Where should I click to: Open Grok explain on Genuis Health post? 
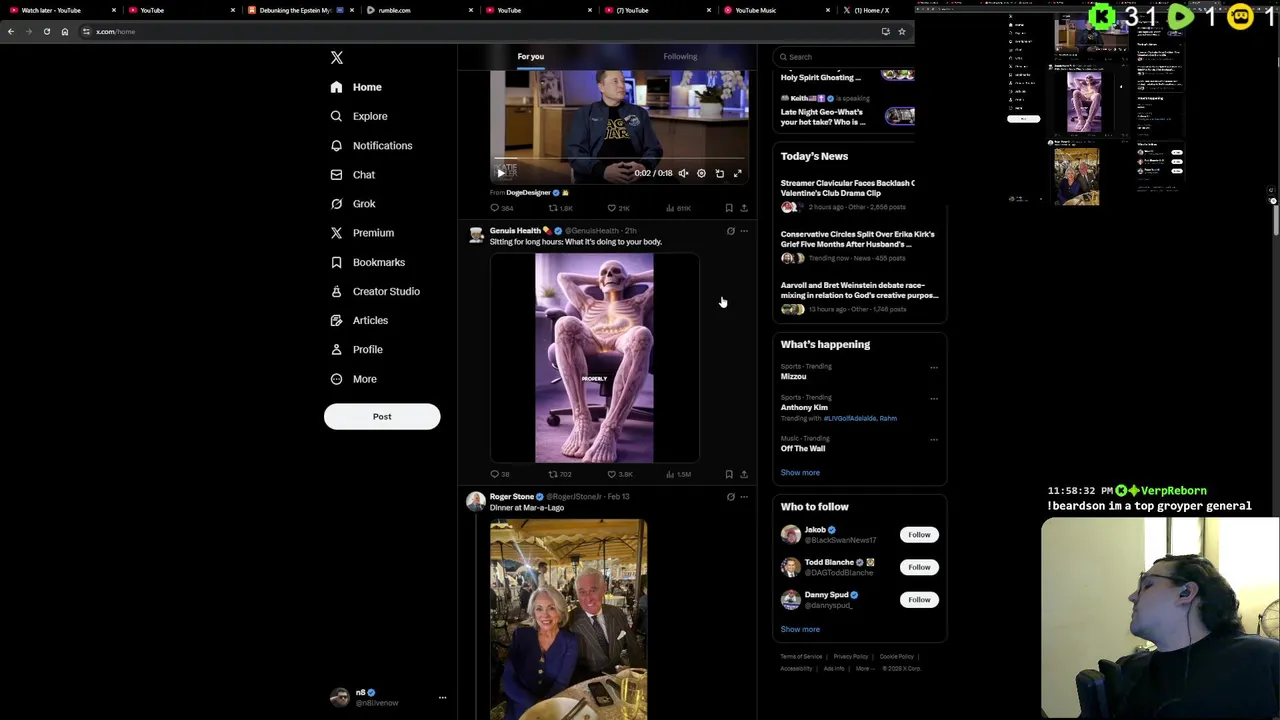click(730, 231)
